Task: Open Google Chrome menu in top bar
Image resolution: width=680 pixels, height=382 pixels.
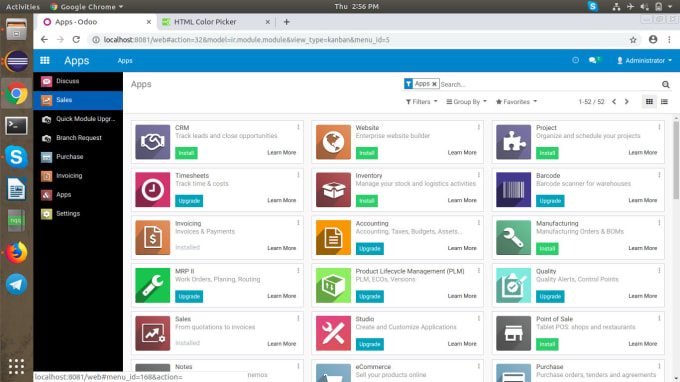Action: [87, 7]
